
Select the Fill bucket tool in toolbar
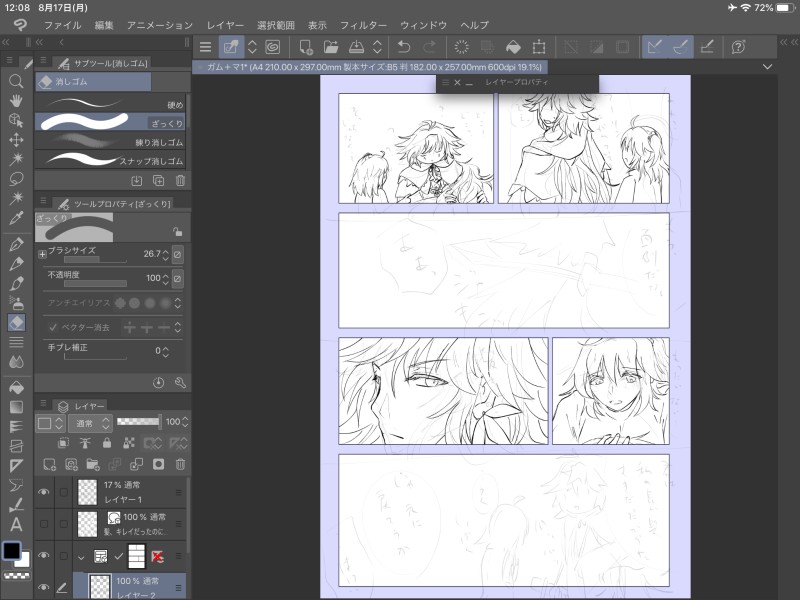pos(16,388)
